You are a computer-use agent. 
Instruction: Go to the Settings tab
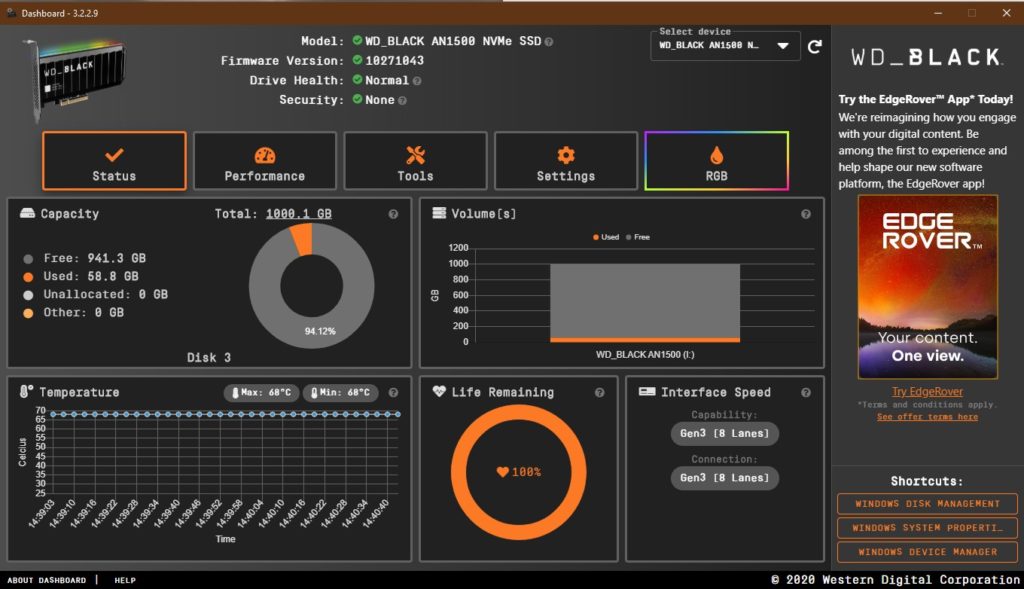pos(566,161)
